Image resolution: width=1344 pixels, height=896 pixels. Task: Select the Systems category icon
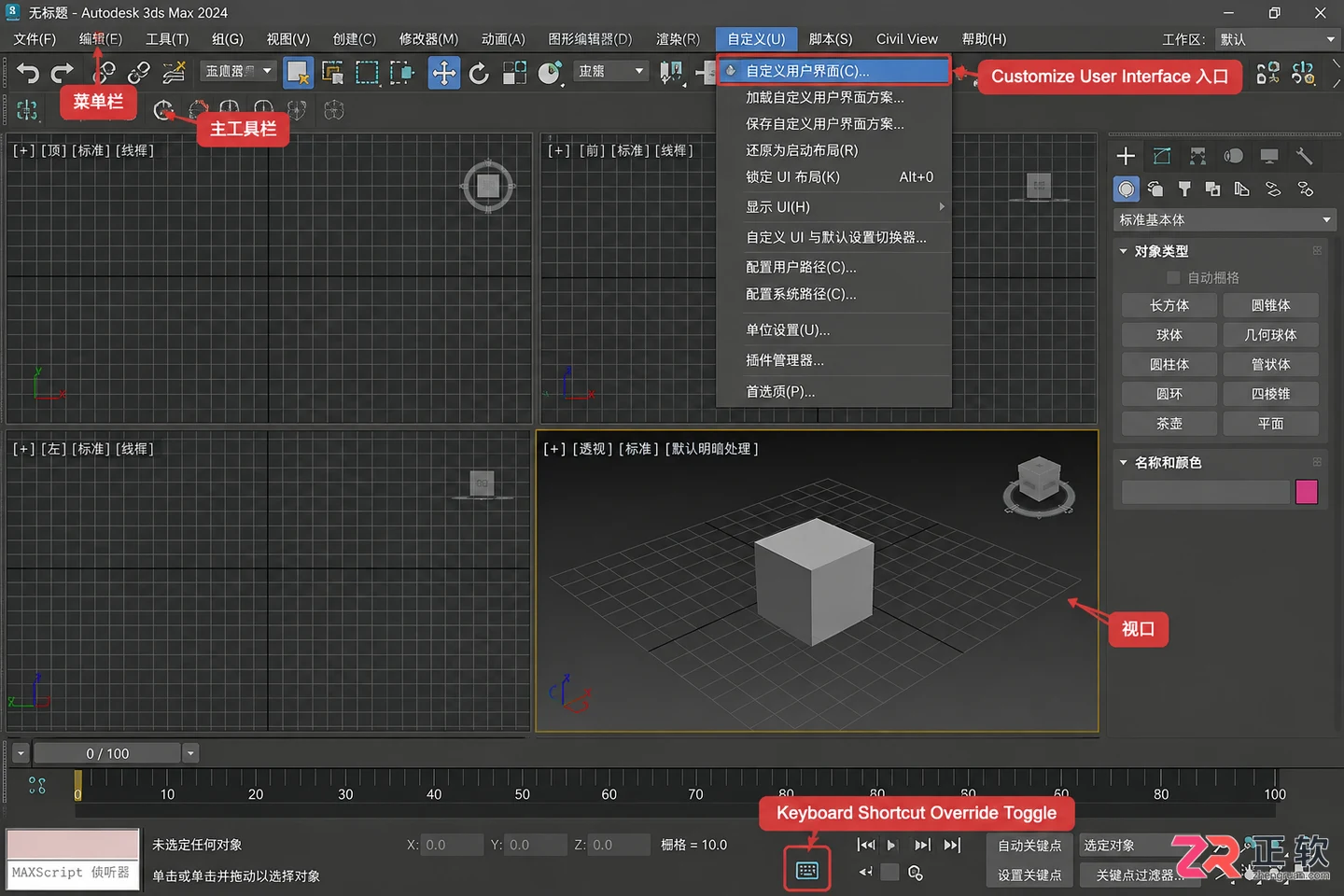[1306, 189]
